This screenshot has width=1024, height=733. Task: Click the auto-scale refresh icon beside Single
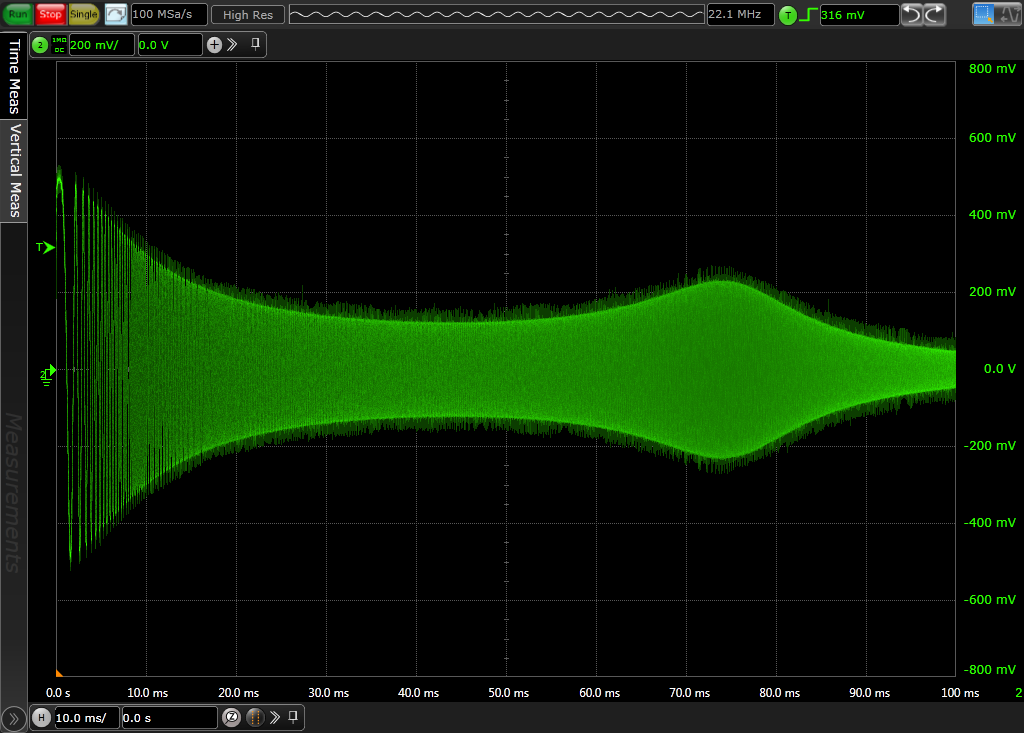pyautogui.click(x=116, y=14)
